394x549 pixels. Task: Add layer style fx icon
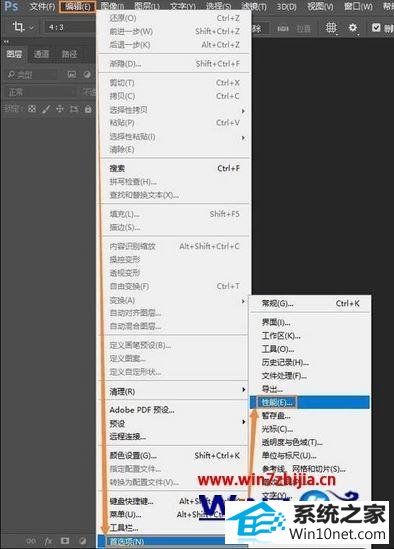click(48, 541)
